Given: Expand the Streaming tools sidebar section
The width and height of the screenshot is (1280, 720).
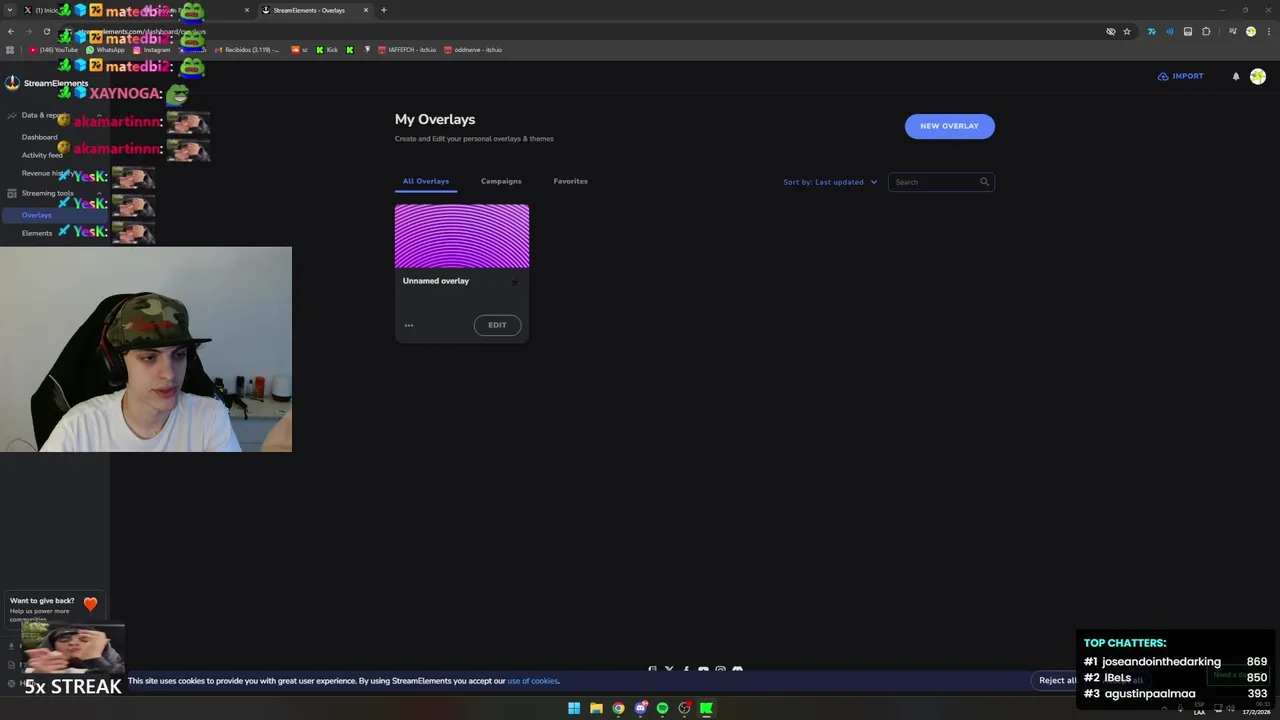Looking at the screenshot, I should (54, 193).
